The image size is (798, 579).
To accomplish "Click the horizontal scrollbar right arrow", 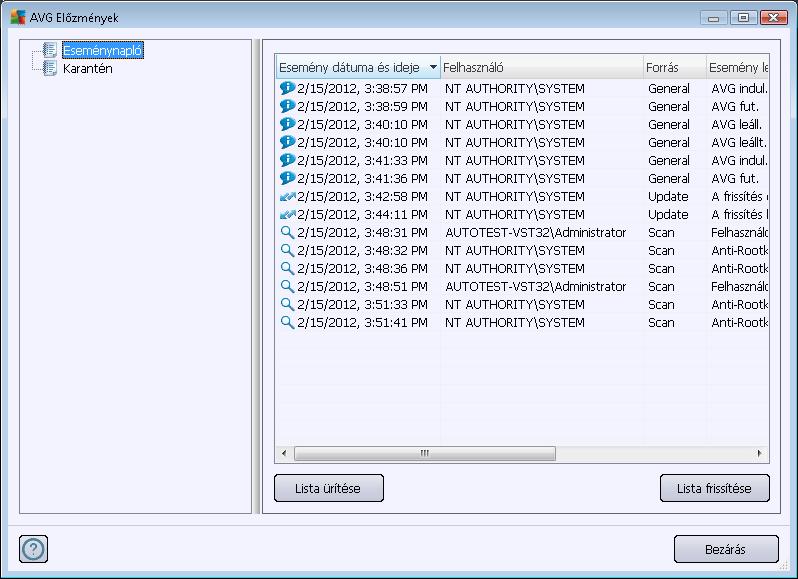I will tap(760, 453).
